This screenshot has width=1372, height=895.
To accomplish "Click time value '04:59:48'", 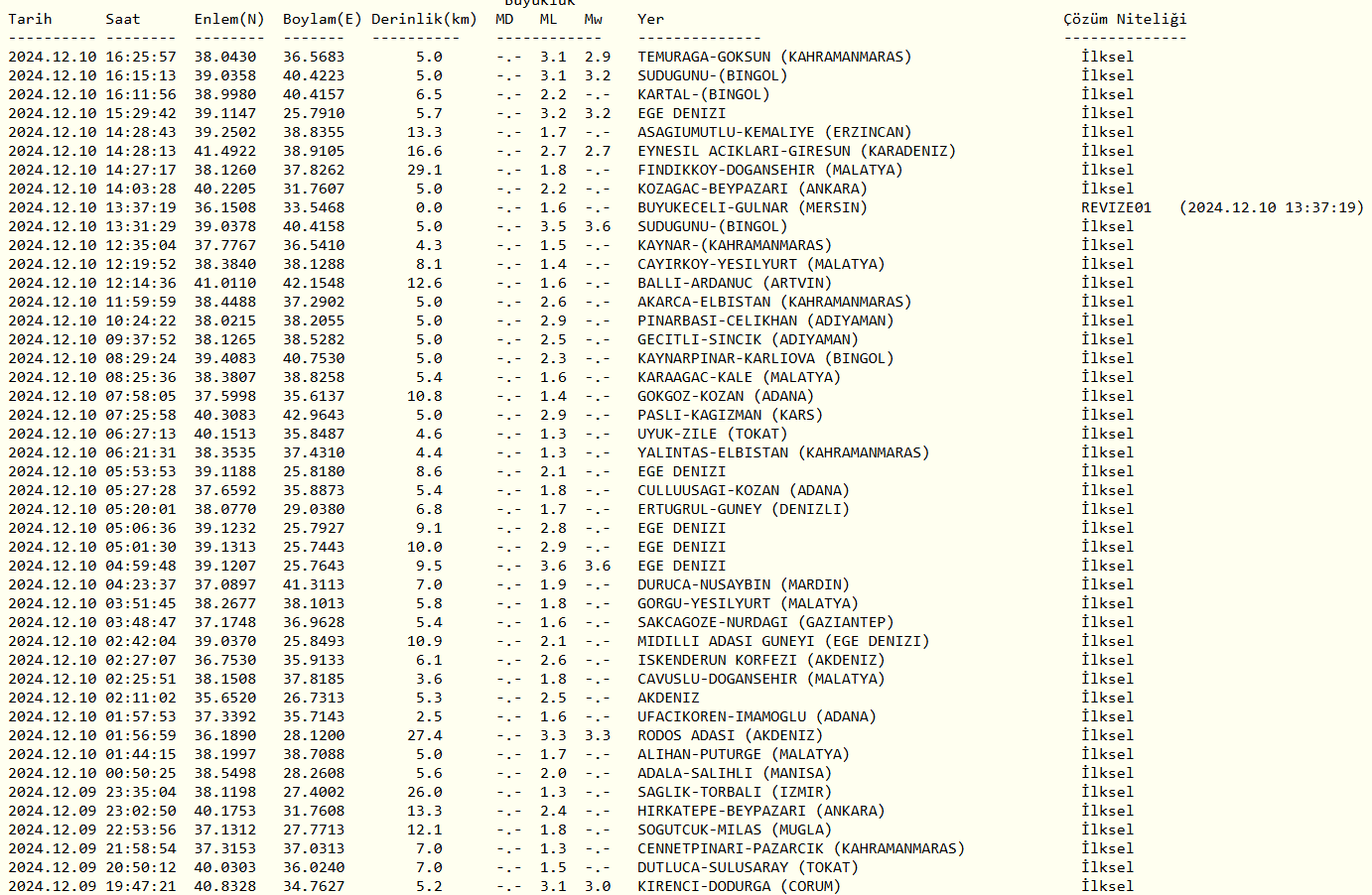I will [x=141, y=566].
